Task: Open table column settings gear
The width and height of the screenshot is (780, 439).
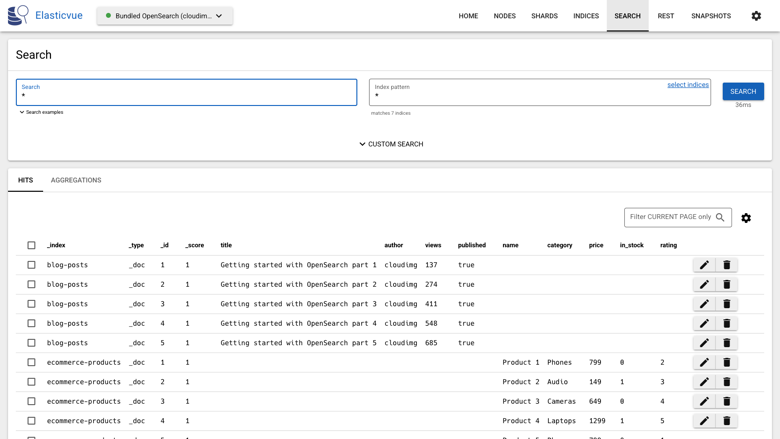Action: [x=746, y=218]
